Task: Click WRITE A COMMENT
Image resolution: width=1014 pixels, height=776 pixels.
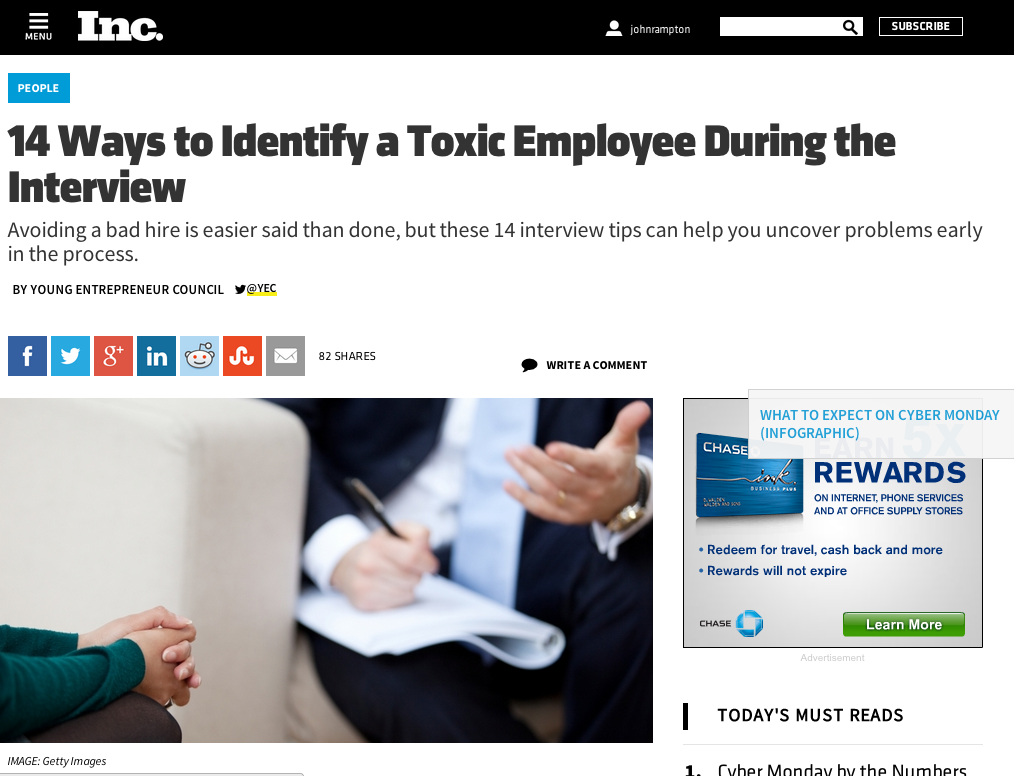Action: pos(584,365)
